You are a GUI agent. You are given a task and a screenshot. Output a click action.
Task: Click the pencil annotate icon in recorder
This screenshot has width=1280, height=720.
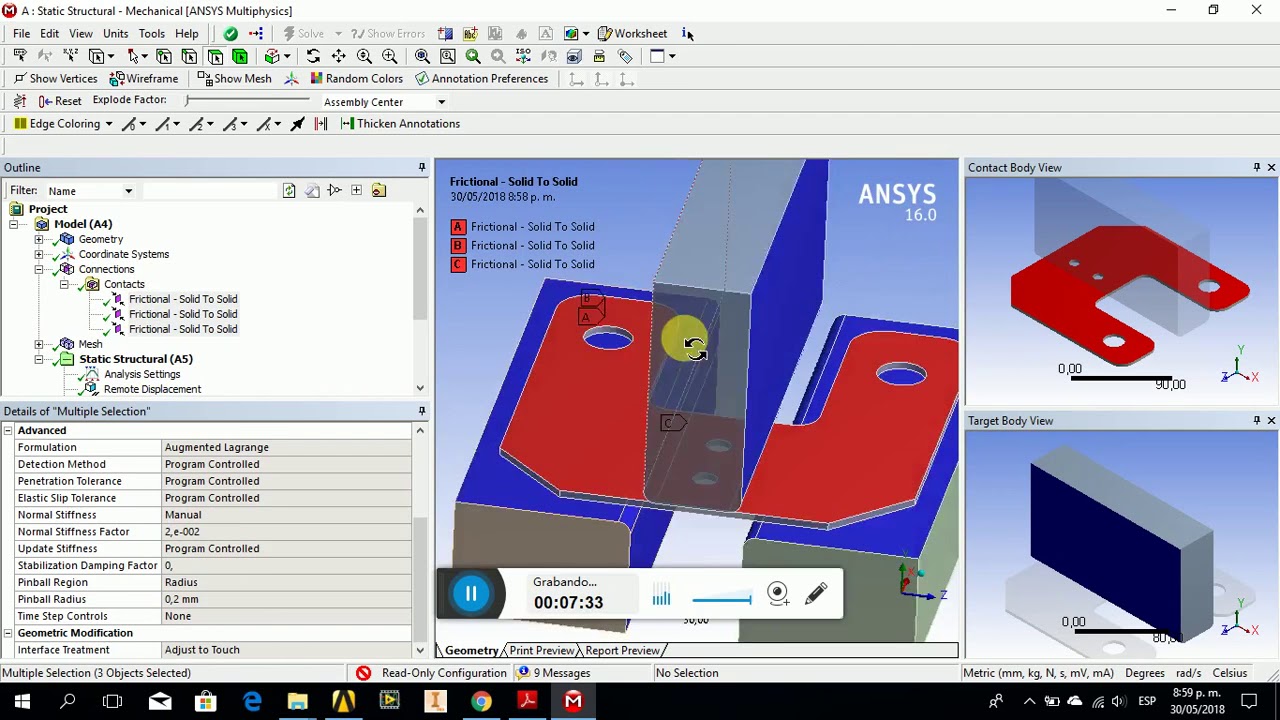coord(816,593)
